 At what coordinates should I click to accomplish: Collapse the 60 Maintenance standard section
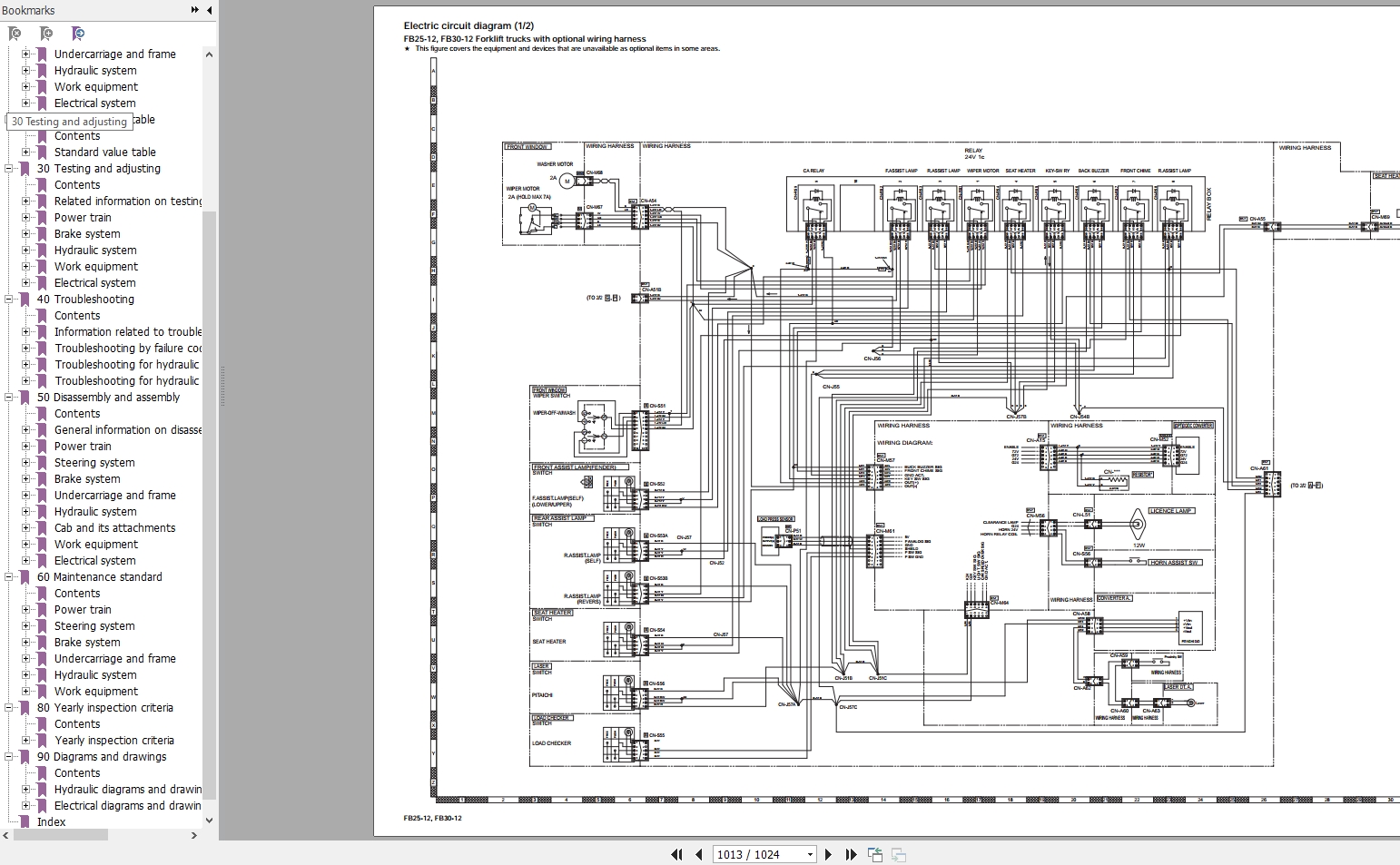(x=9, y=577)
